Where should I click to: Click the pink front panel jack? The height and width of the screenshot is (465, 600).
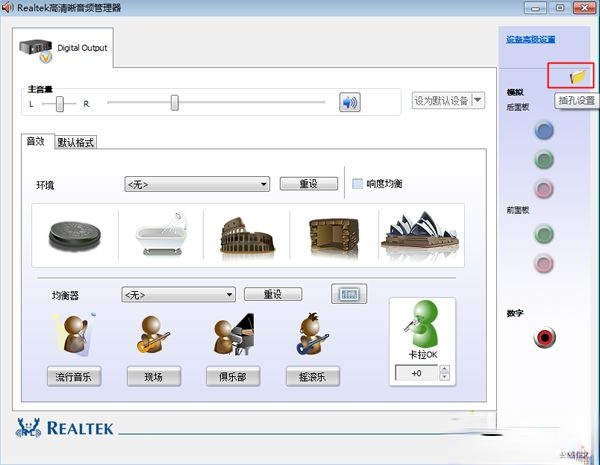tap(544, 264)
